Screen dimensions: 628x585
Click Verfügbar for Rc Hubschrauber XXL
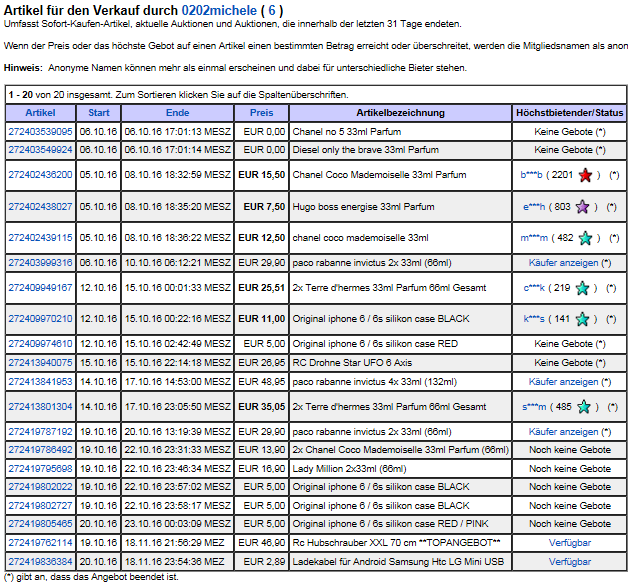tap(570, 543)
